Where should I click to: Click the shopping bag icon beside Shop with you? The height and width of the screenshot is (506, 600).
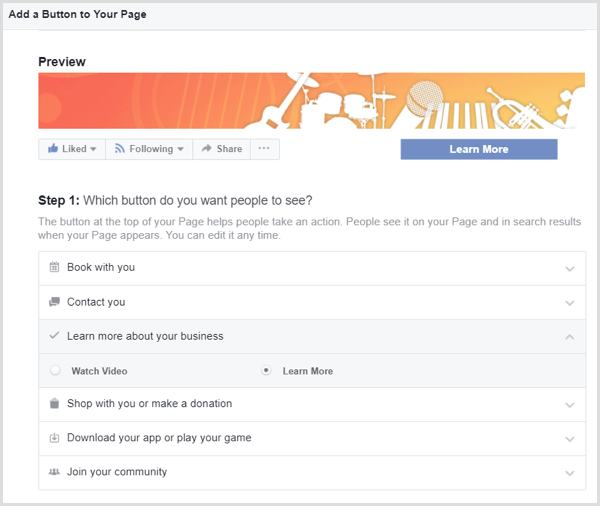pyautogui.click(x=54, y=404)
